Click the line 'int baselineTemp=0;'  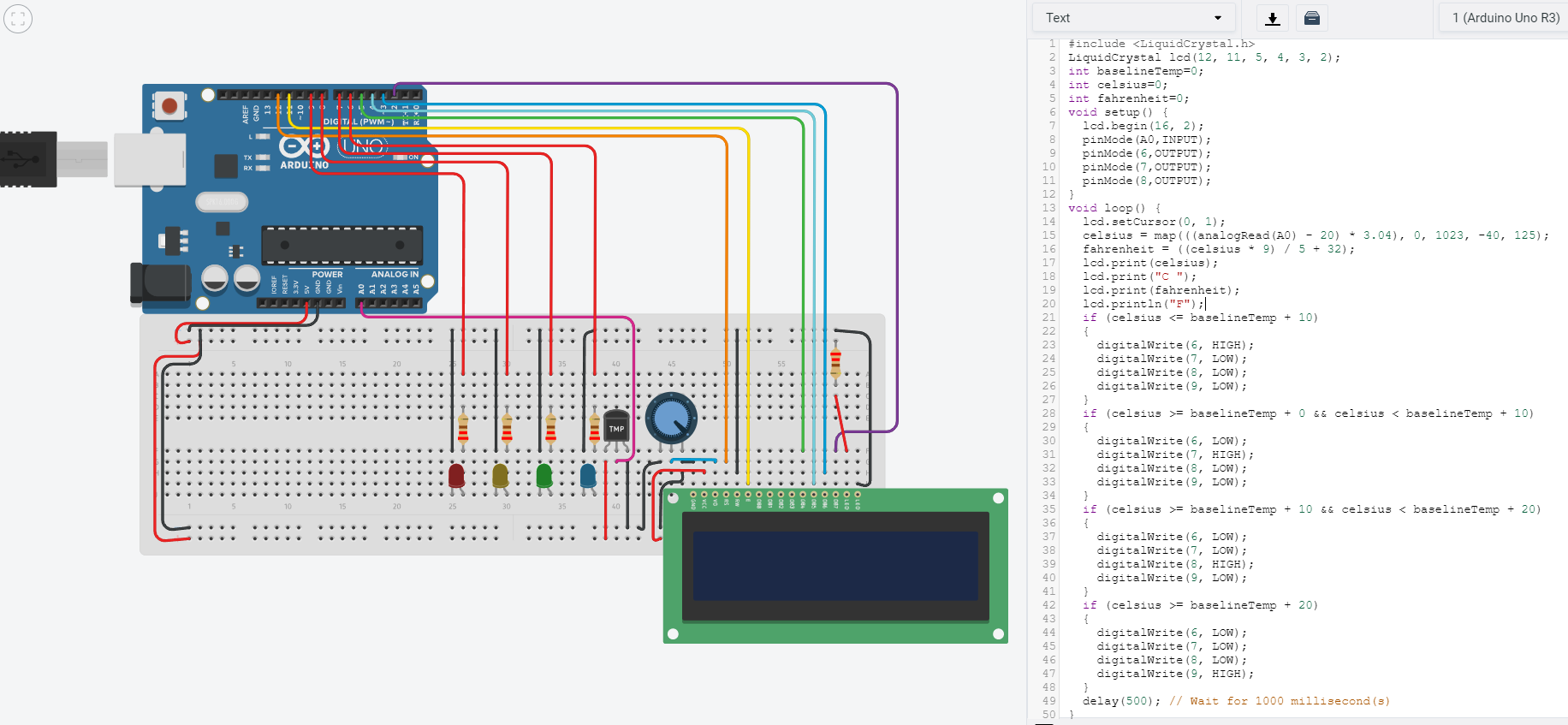[x=1136, y=71]
